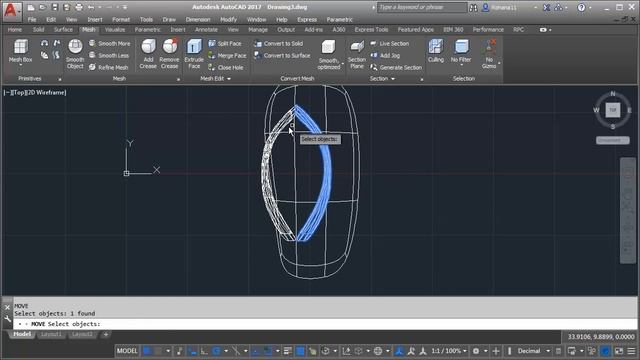Click Convert to Solid
The width and height of the screenshot is (640, 360).
pos(278,43)
